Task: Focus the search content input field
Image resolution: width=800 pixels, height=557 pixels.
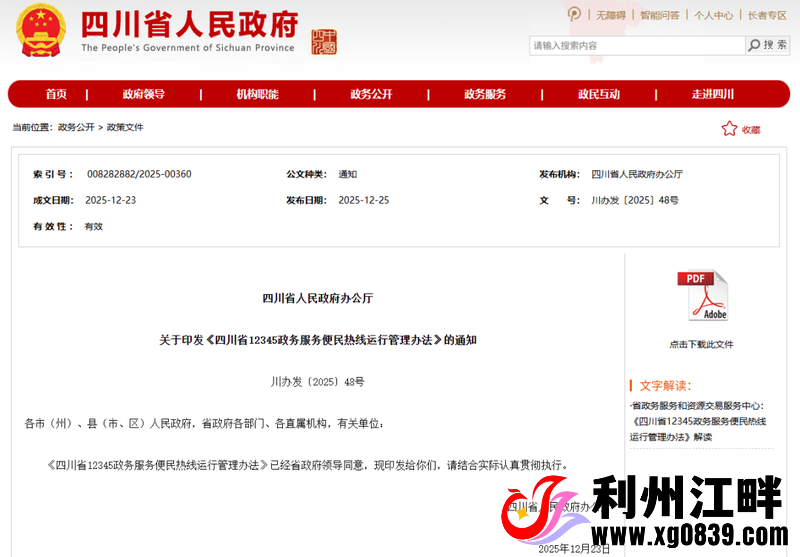Action: coord(637,45)
